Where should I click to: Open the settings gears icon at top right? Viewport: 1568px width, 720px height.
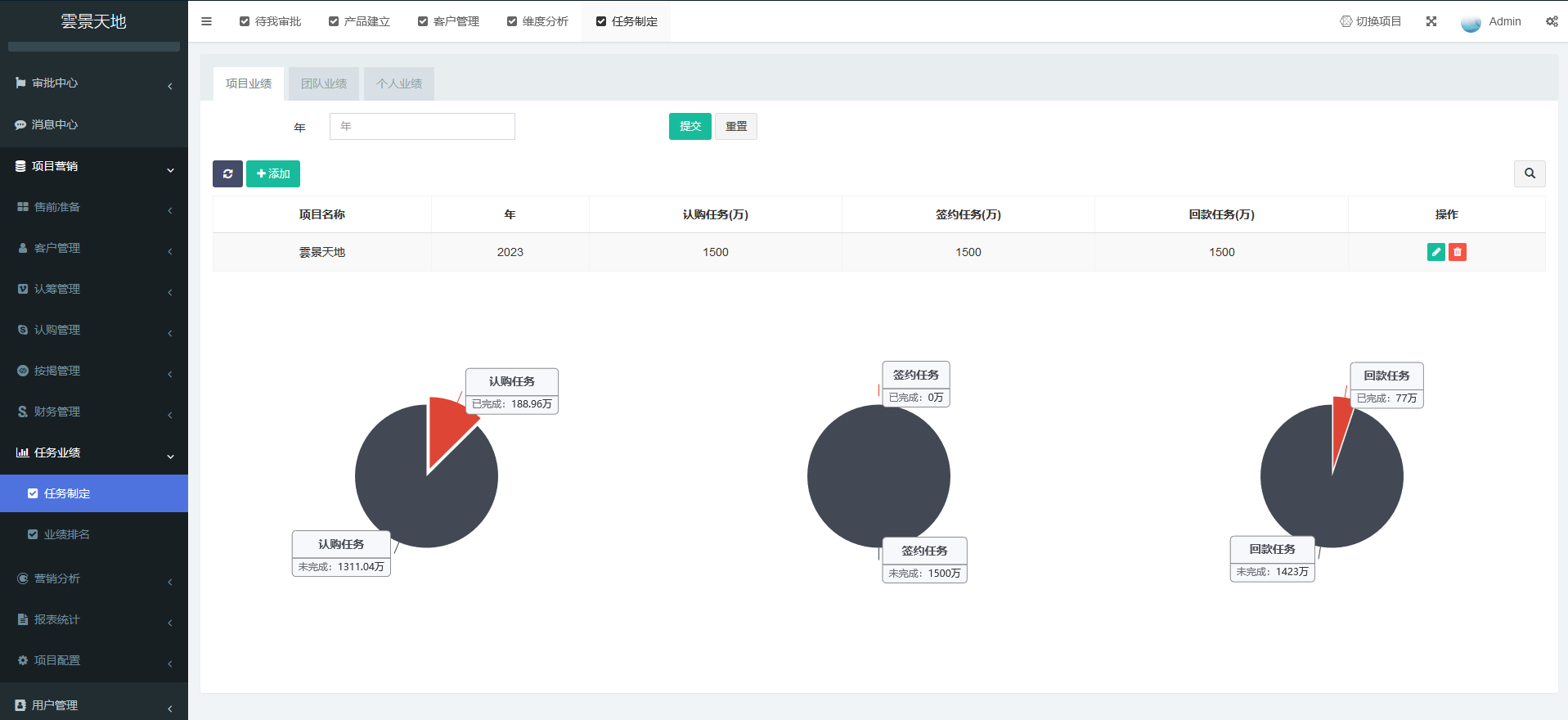click(1552, 21)
